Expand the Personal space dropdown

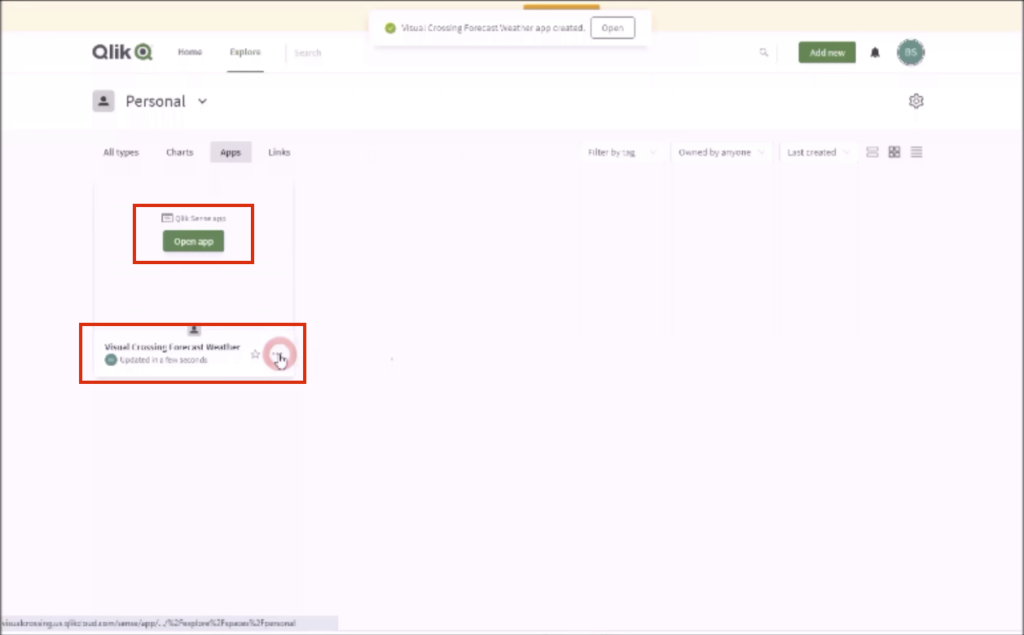202,101
